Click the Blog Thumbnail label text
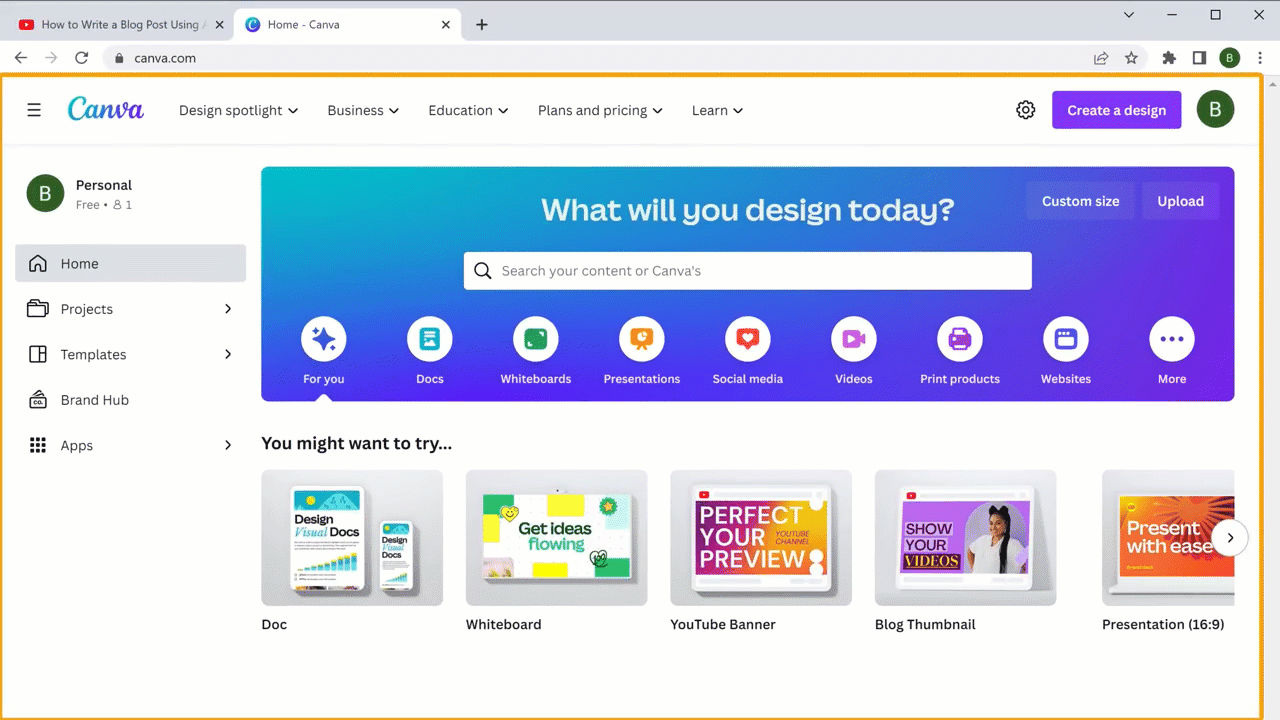 [x=925, y=624]
